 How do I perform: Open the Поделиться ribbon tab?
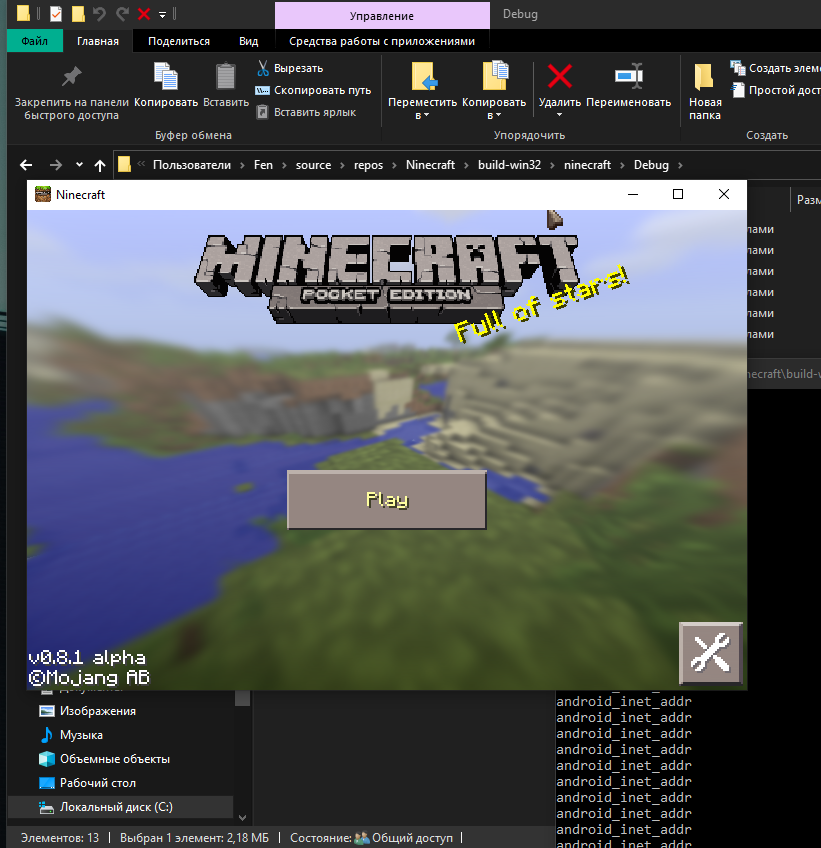(179, 41)
